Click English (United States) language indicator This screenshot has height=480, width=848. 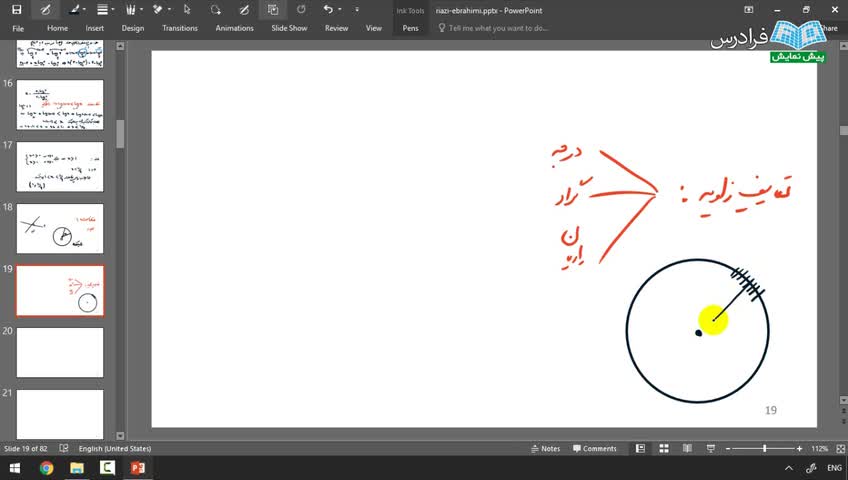coord(115,449)
